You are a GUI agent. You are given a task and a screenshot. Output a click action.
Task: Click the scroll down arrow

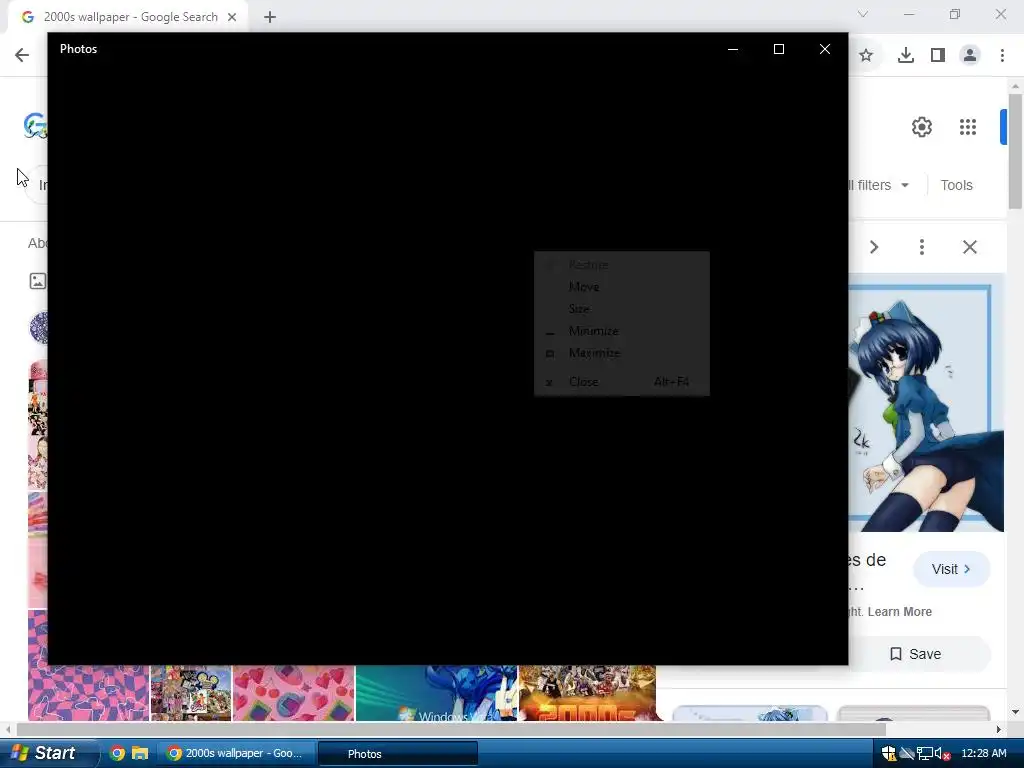point(1015,712)
